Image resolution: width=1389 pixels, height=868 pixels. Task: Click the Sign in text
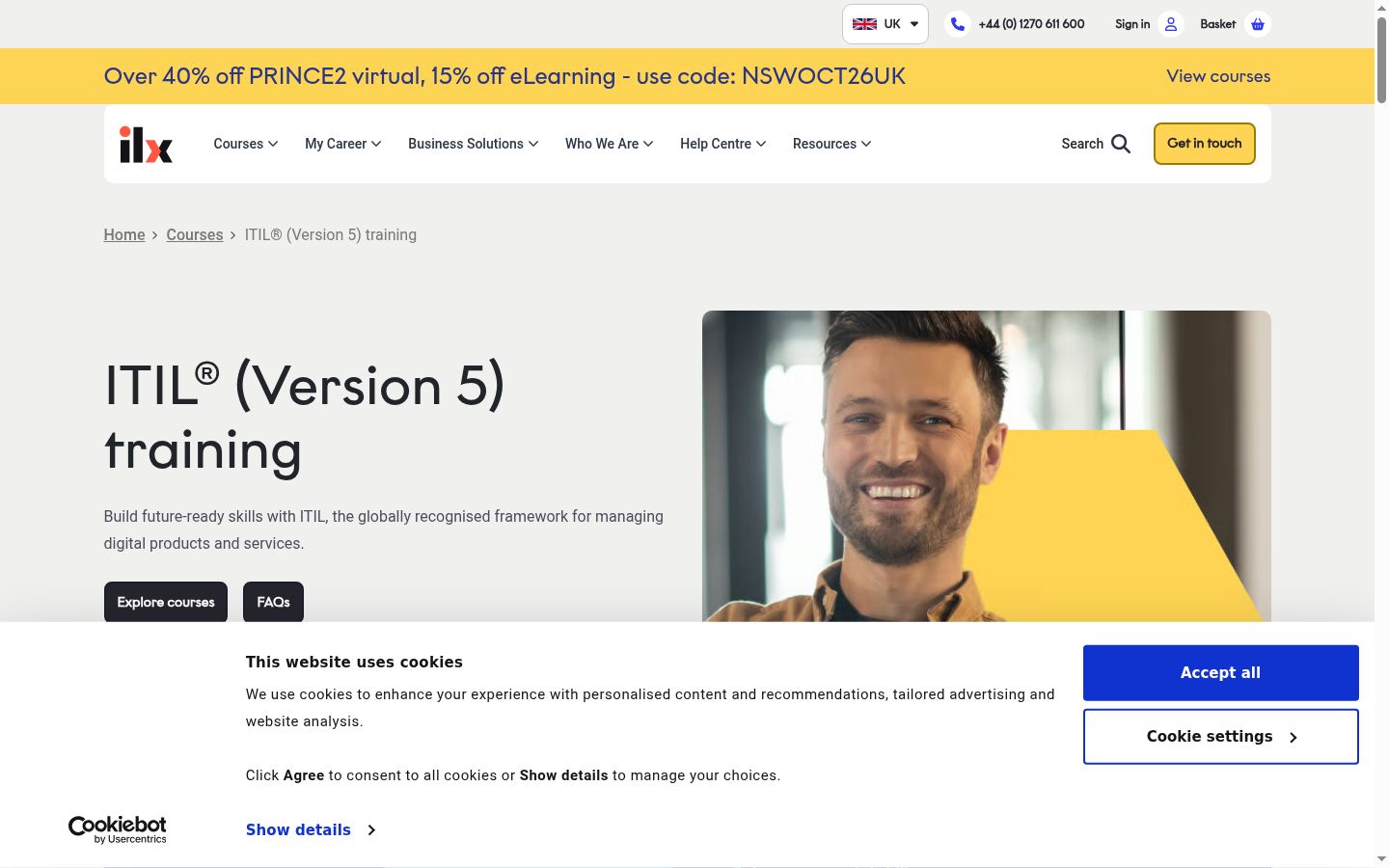[1132, 24]
